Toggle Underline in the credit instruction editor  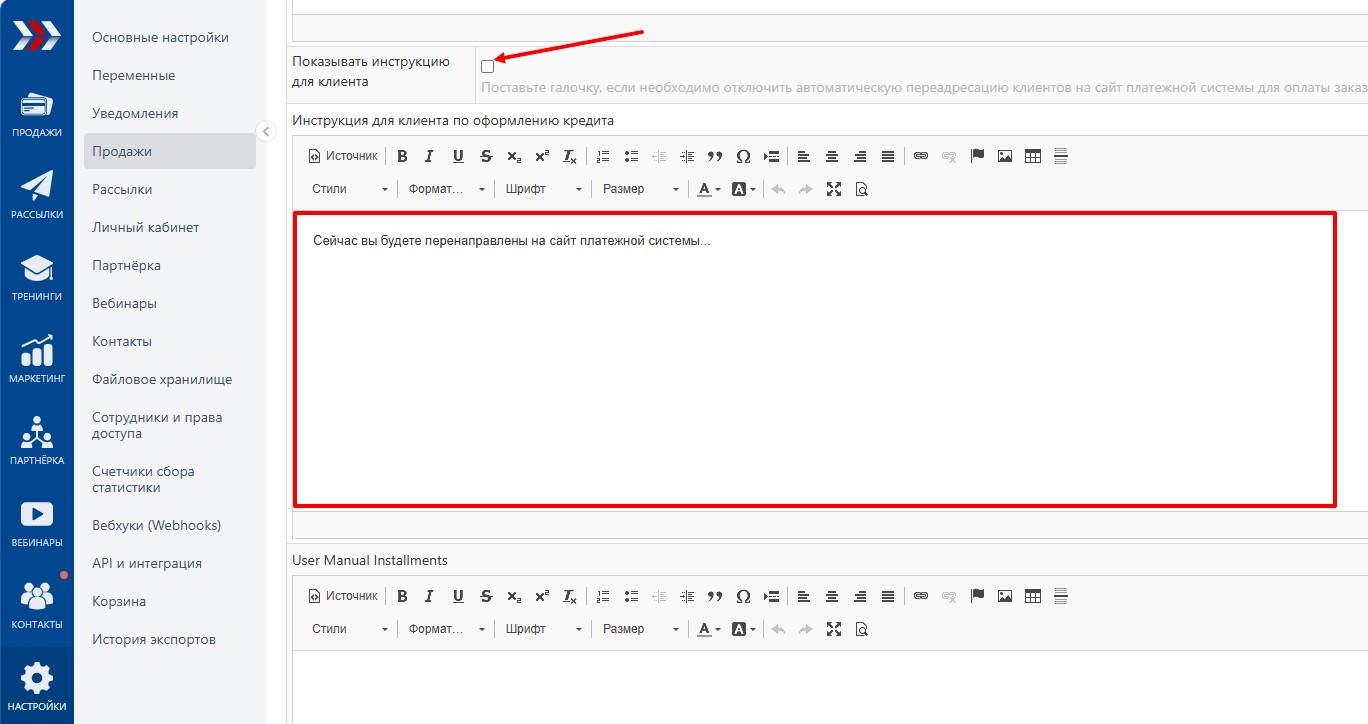click(458, 156)
